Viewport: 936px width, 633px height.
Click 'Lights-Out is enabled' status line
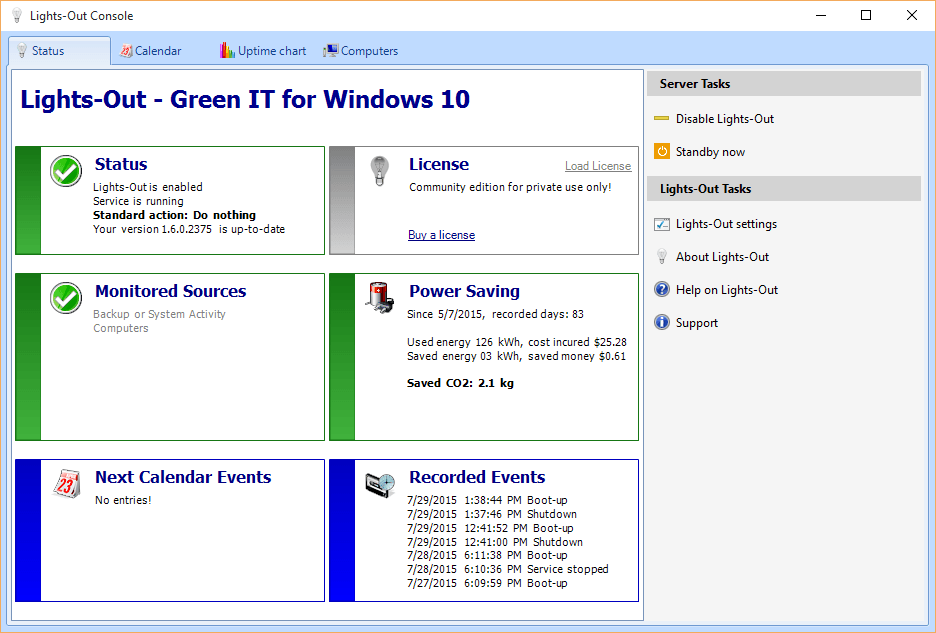[148, 188]
